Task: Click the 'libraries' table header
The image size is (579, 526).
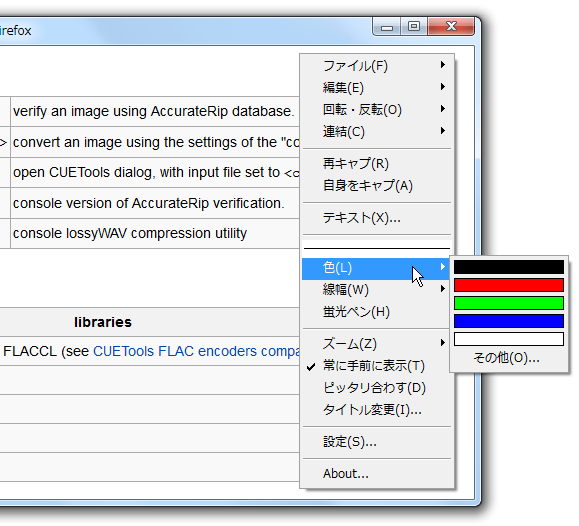Action: coord(103,322)
